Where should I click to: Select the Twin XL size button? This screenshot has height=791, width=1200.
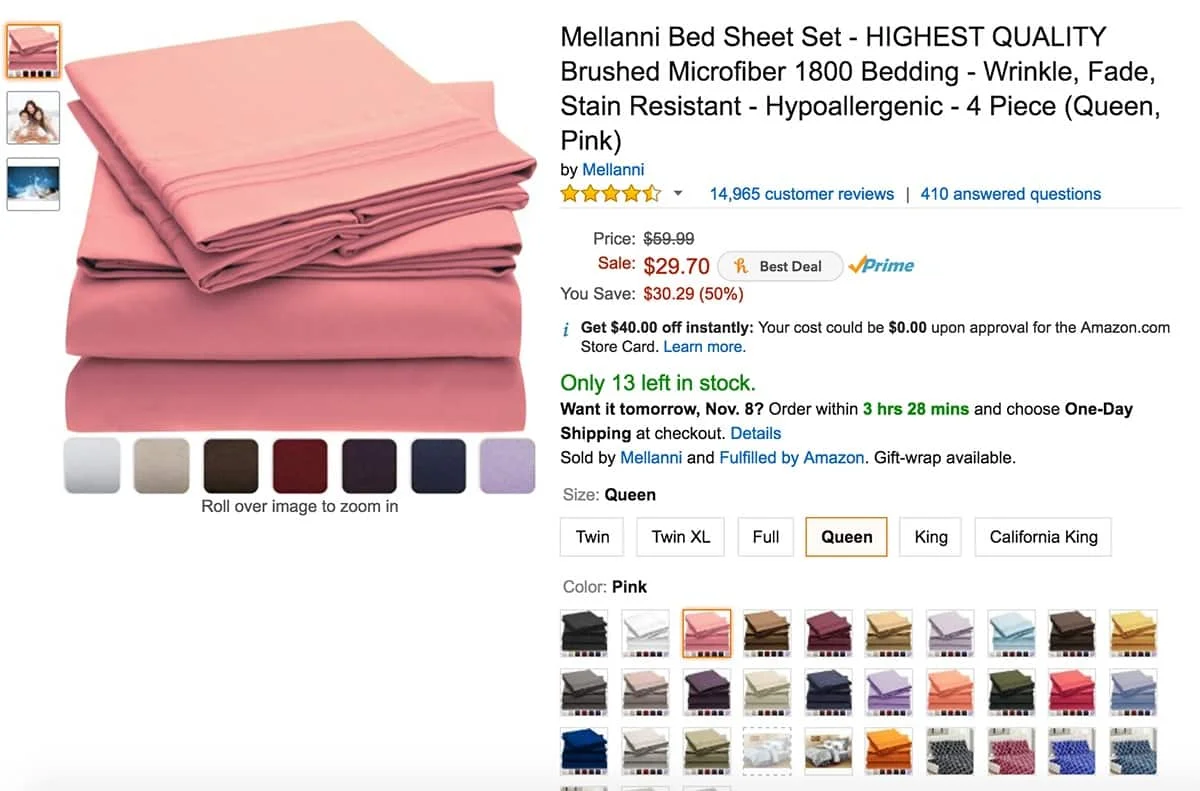(x=680, y=537)
